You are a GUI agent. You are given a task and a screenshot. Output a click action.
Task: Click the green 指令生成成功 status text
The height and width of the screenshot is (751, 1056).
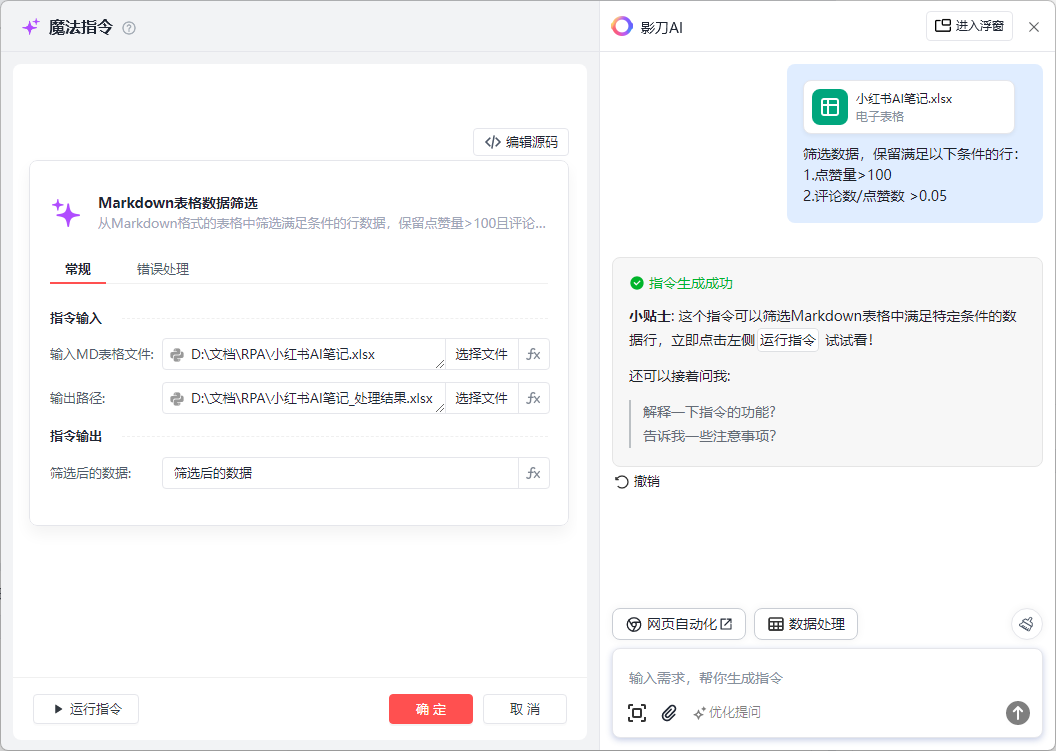coord(690,284)
